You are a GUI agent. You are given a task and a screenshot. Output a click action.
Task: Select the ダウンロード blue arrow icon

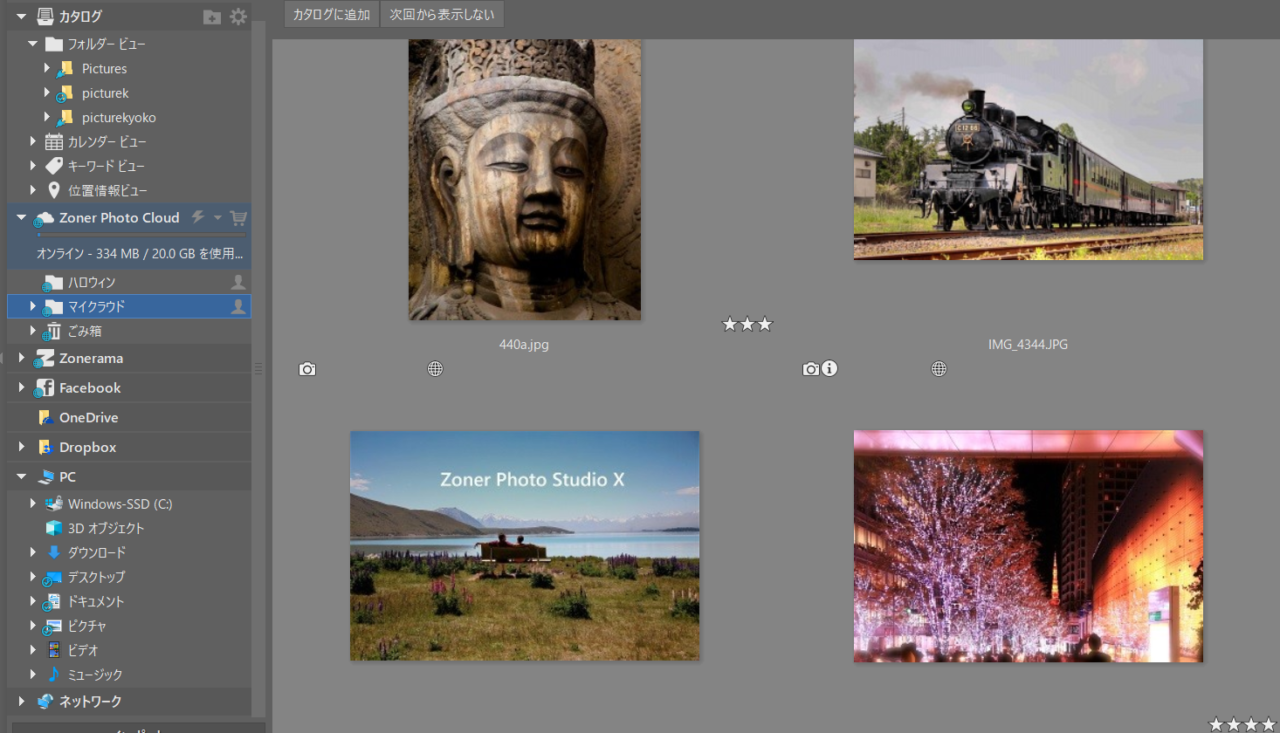point(54,552)
